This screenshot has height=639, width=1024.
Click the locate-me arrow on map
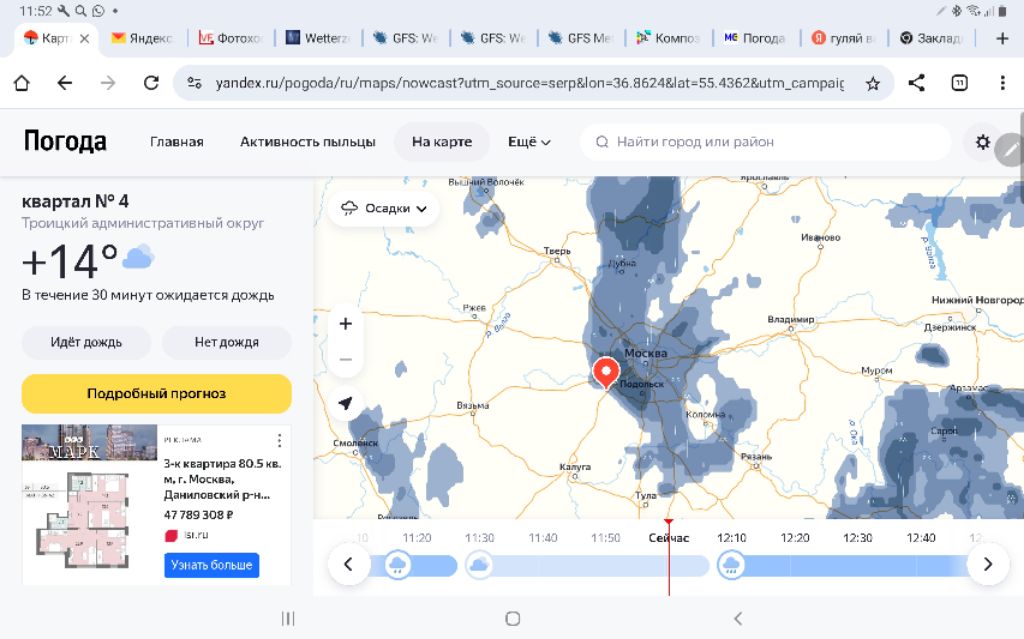pyautogui.click(x=346, y=403)
